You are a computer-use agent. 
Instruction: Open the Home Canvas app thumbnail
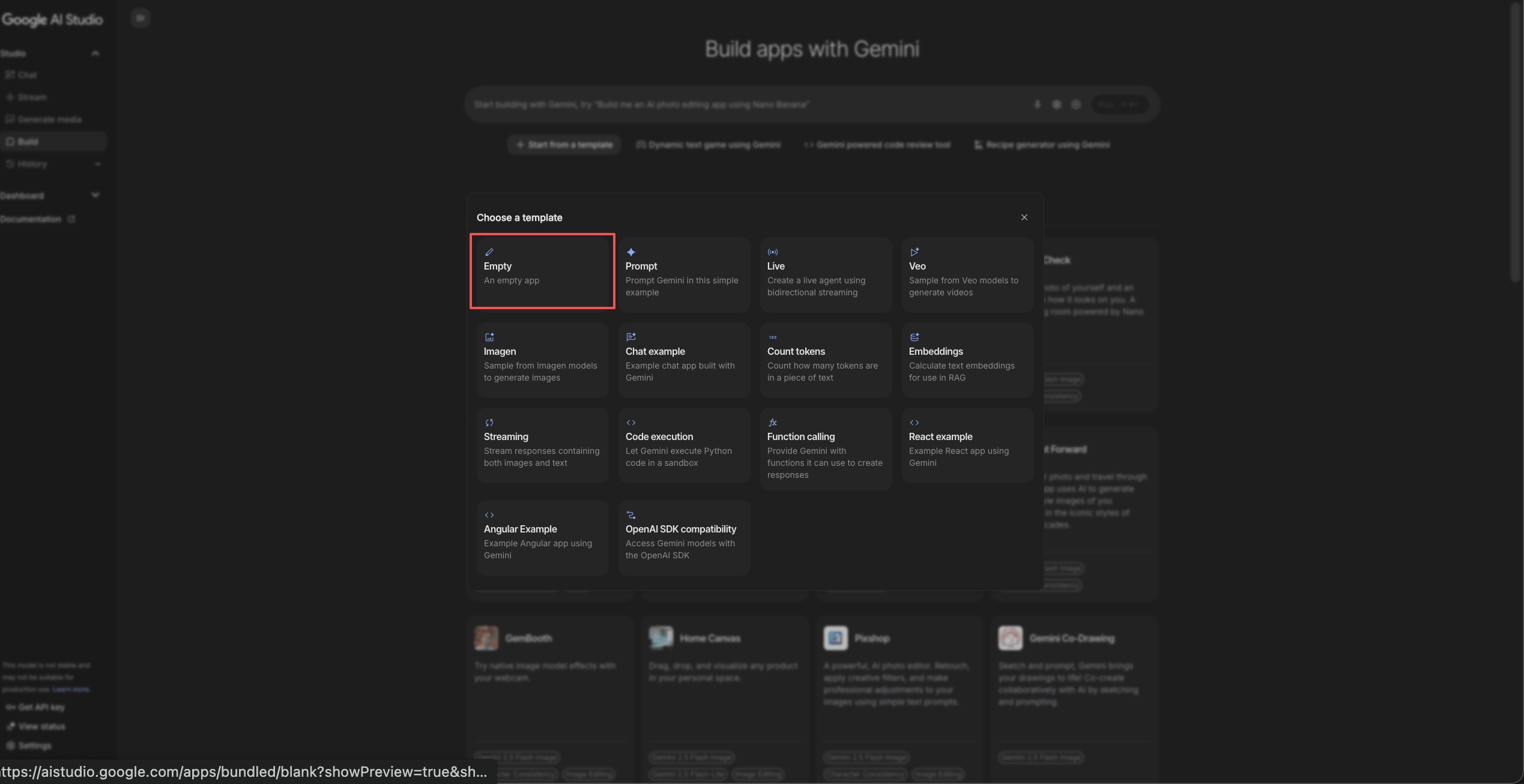661,638
